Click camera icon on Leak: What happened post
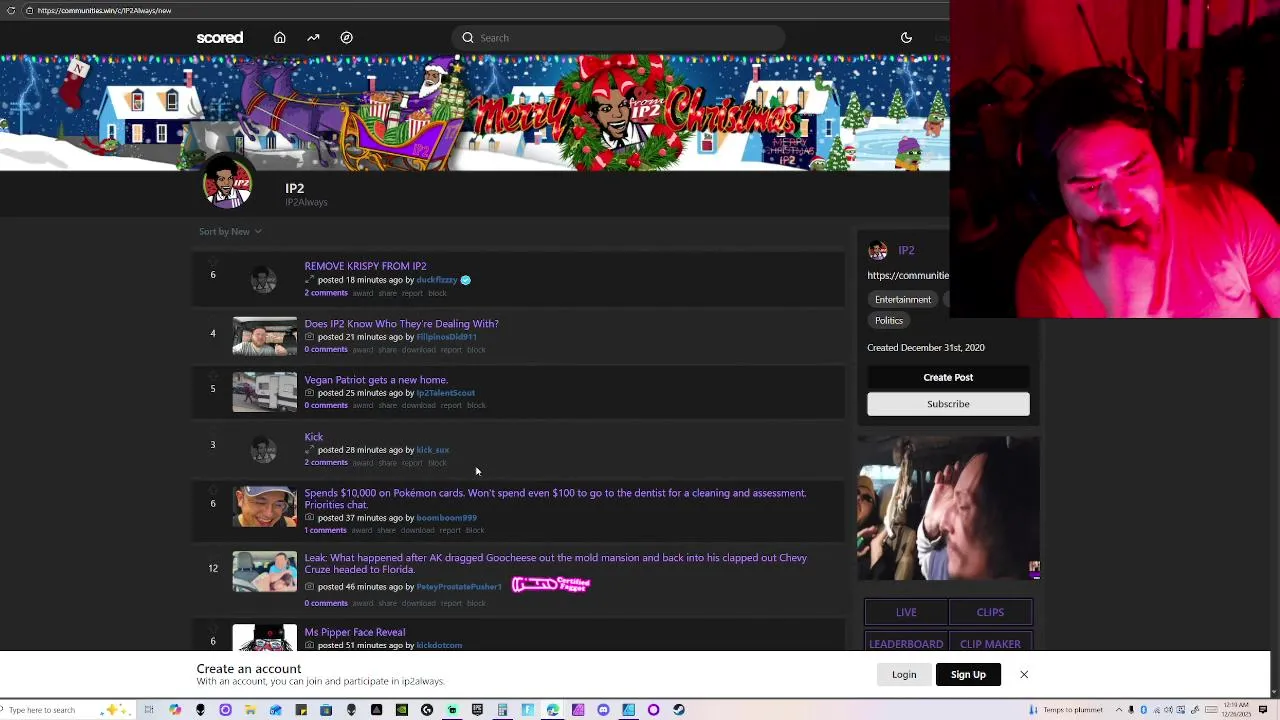1280x720 pixels. pos(309,587)
